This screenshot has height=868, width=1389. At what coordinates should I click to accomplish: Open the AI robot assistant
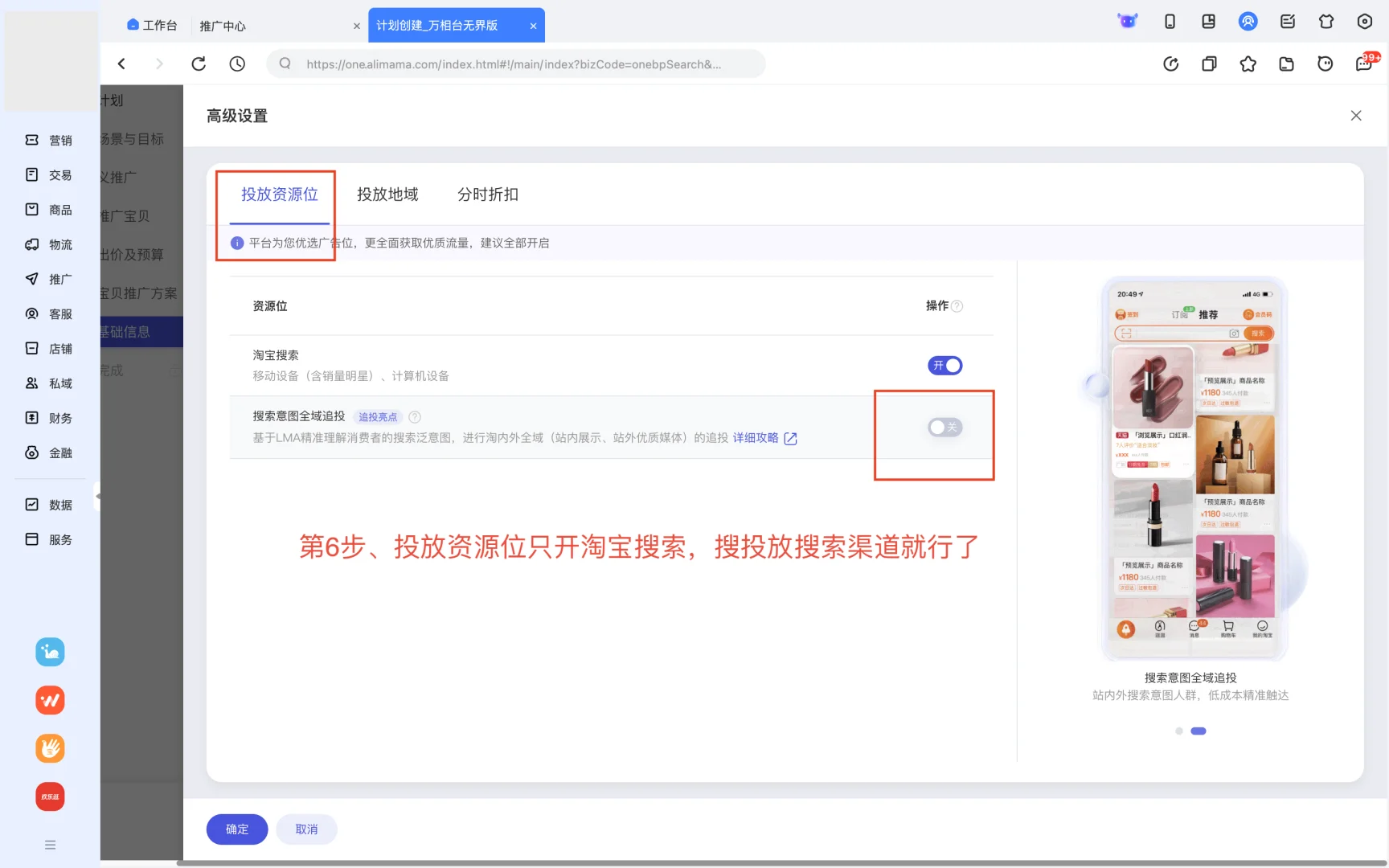[1128, 22]
